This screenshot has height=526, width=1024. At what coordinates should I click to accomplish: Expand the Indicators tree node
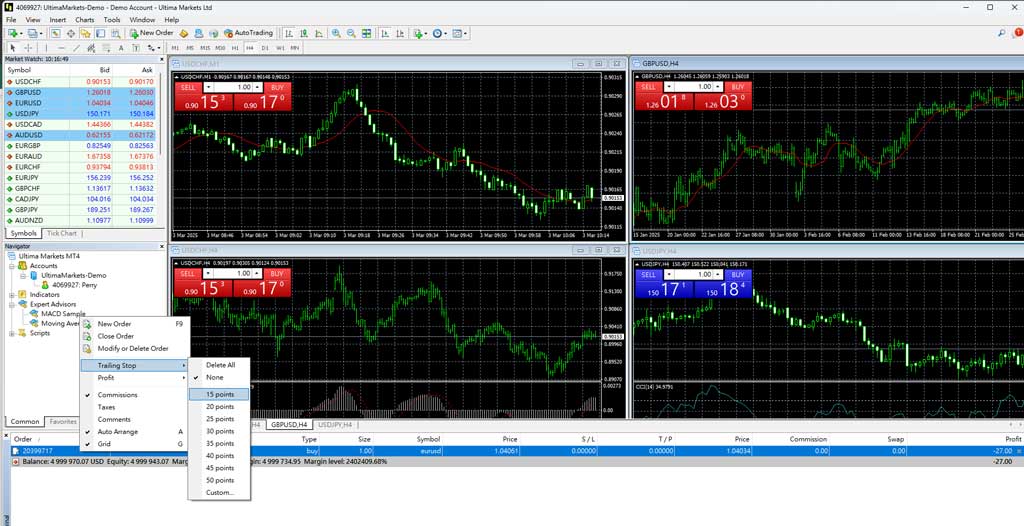click(x=12, y=295)
